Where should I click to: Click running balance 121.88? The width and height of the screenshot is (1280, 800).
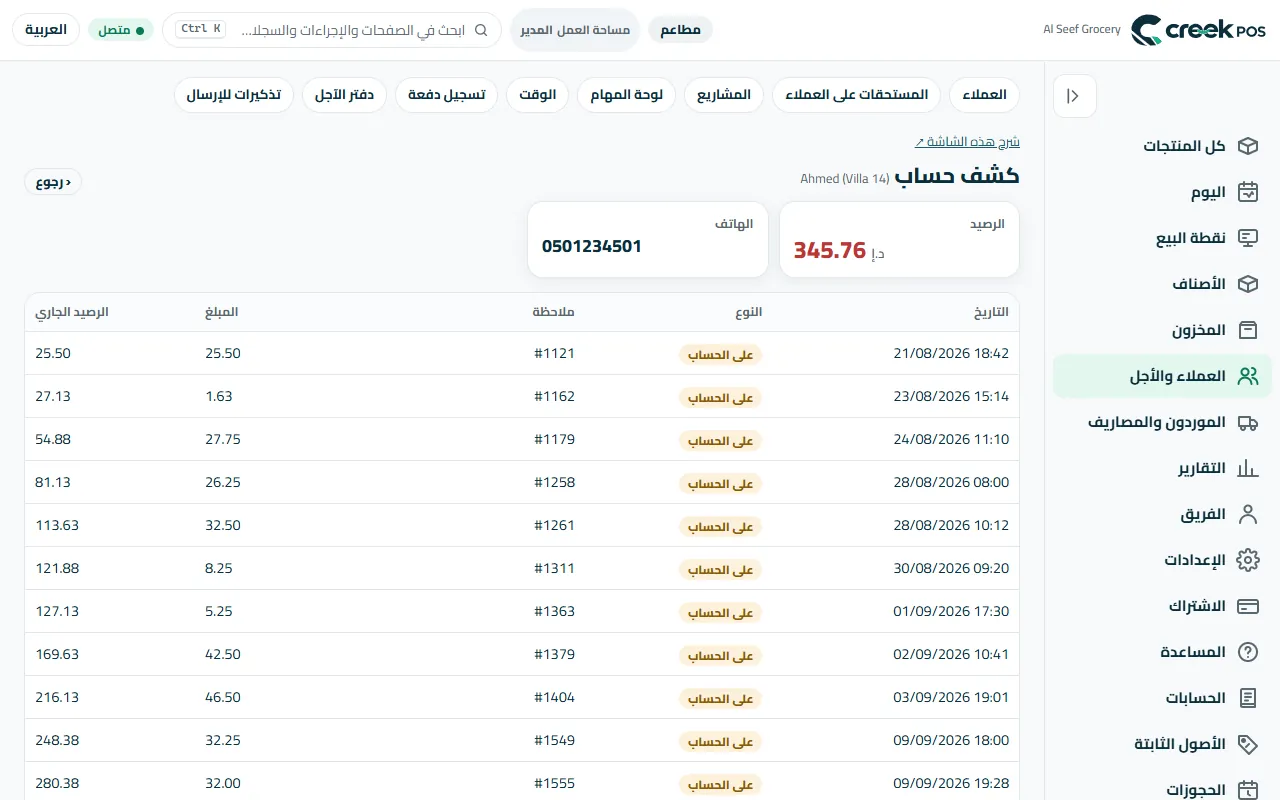pyautogui.click(x=57, y=568)
